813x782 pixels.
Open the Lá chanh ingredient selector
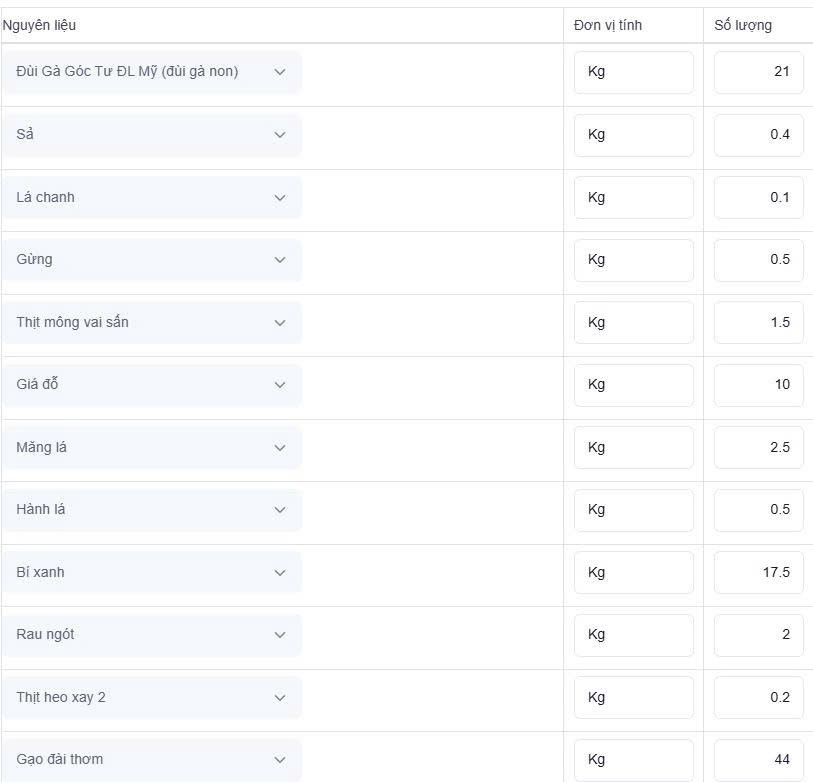tap(151, 198)
